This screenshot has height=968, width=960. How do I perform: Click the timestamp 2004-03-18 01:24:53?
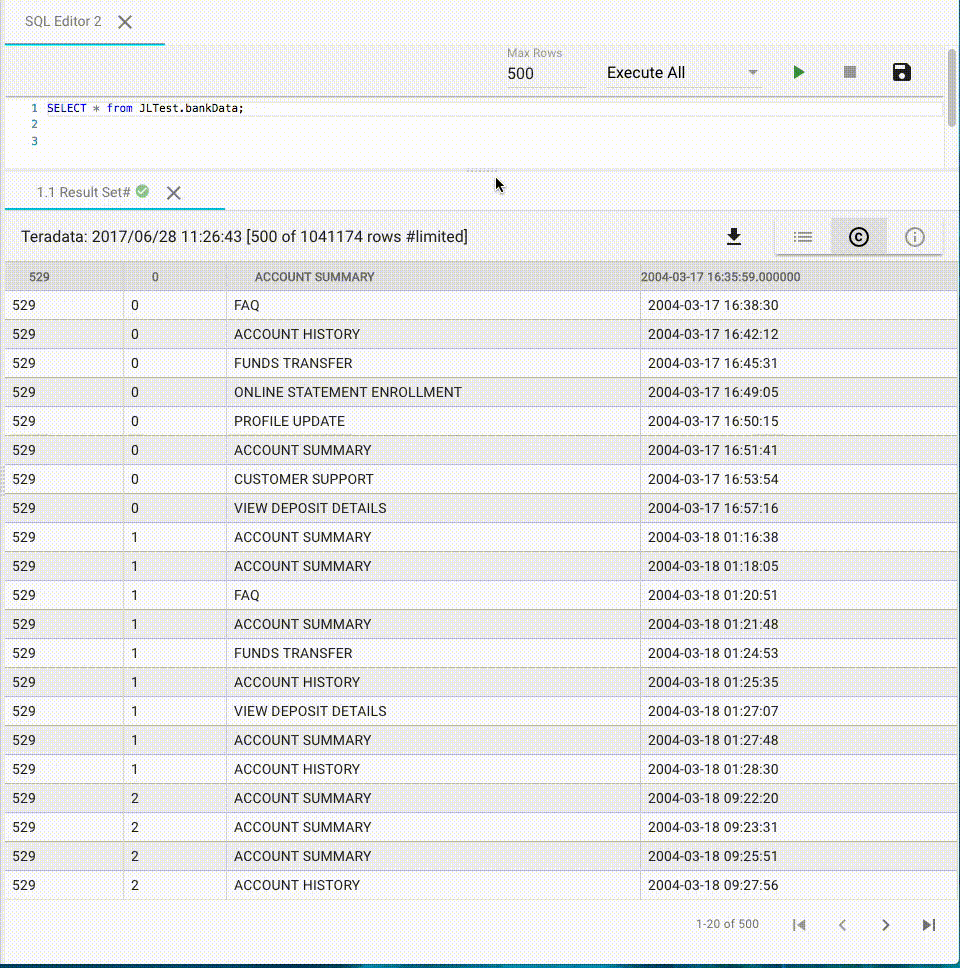point(713,653)
